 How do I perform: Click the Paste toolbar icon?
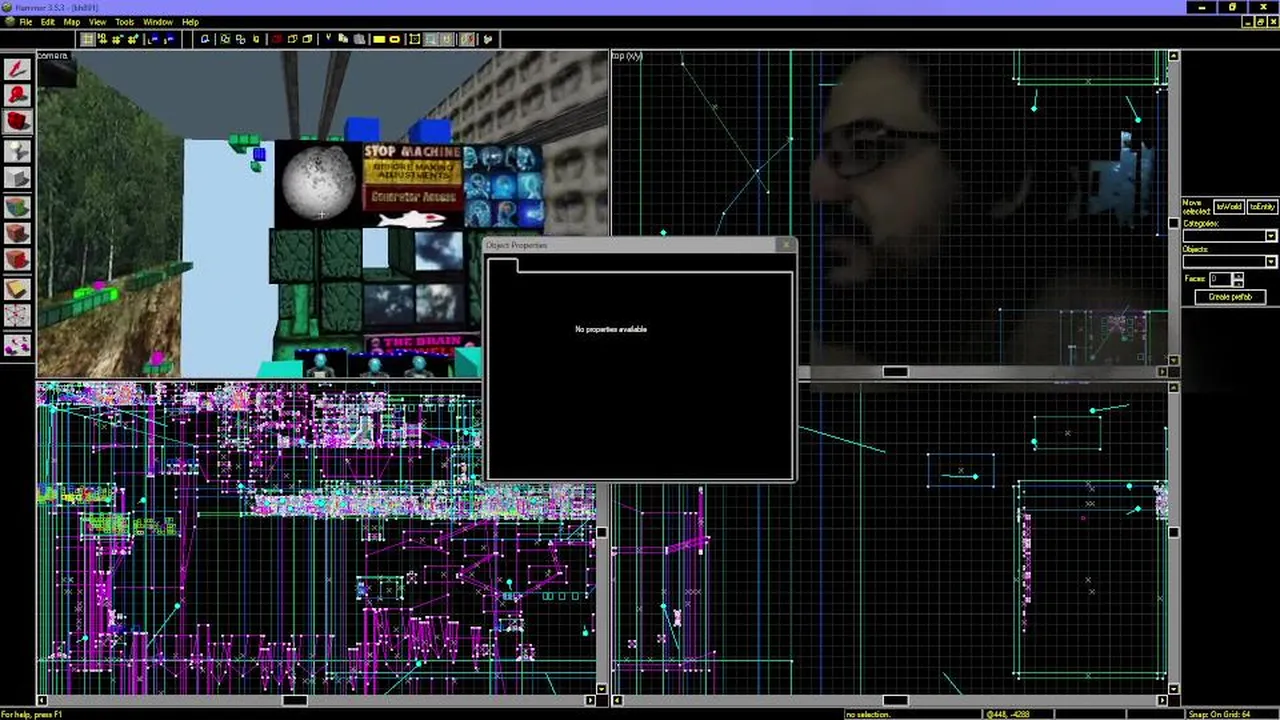(x=358, y=39)
